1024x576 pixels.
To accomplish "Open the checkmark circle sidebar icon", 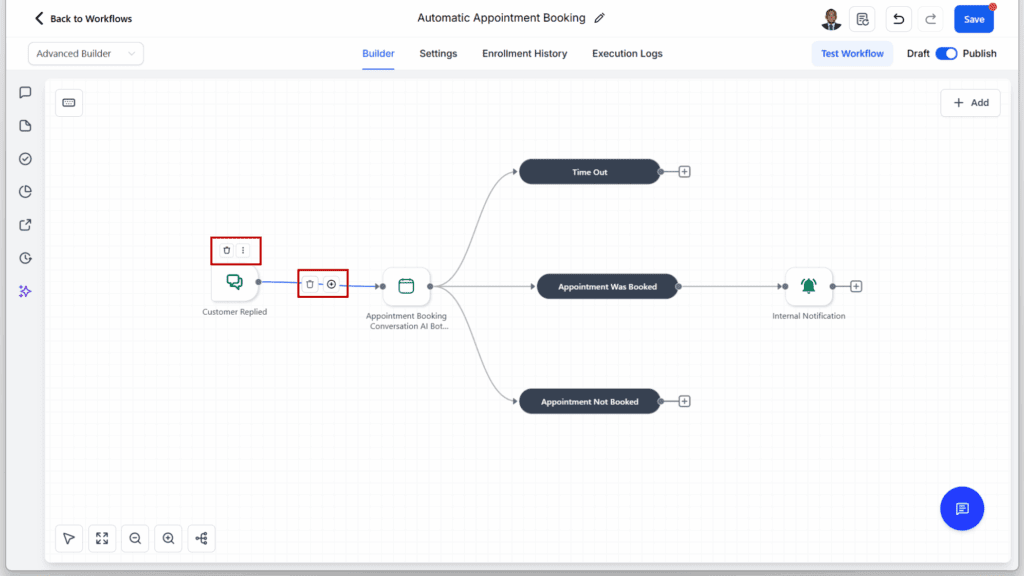I will tap(25, 159).
